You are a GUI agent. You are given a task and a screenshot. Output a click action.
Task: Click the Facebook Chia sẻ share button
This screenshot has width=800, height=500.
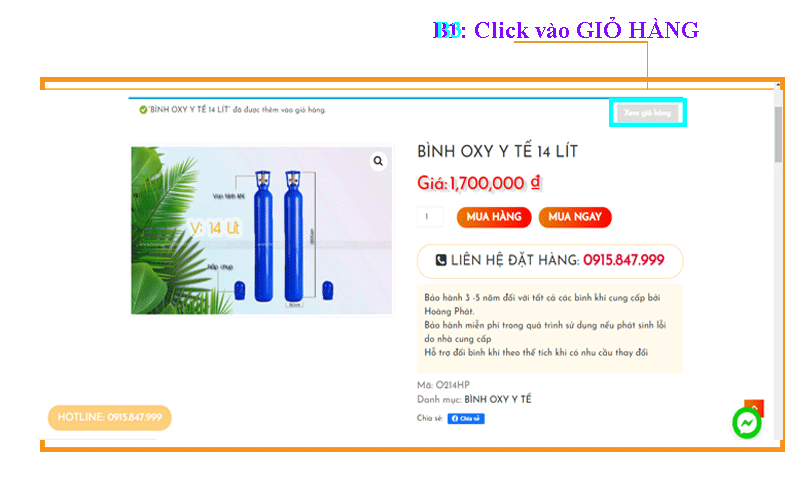click(466, 418)
